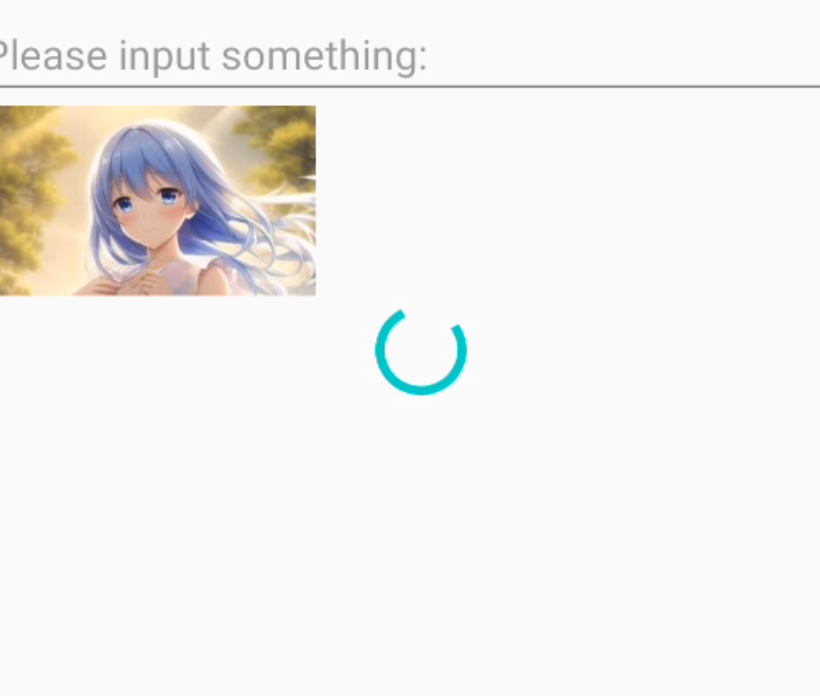Click the word 'input' in the hint text
Screen dimensions: 820x696
(x=164, y=56)
